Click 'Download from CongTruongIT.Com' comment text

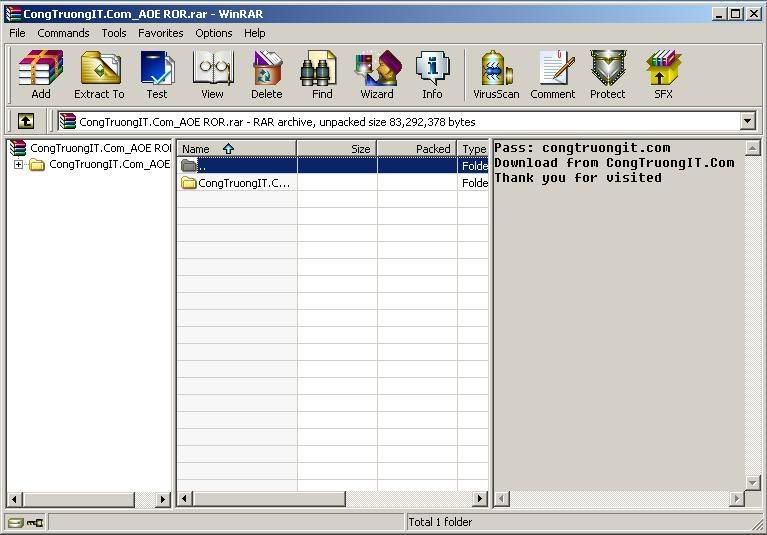point(614,163)
